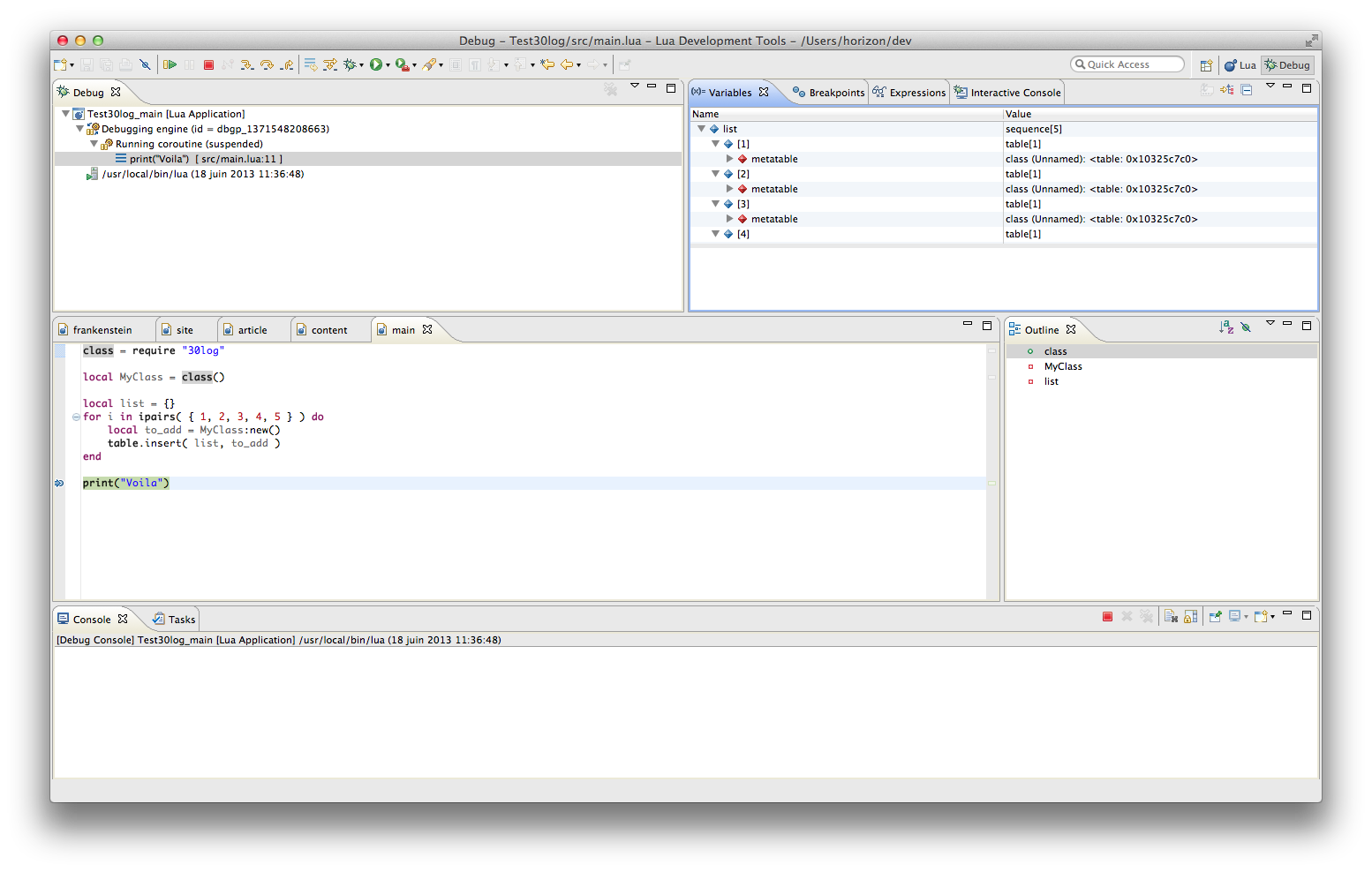Open dropdown arrow next to Debug launch icon
This screenshot has height=872, width=1372.
(x=361, y=65)
